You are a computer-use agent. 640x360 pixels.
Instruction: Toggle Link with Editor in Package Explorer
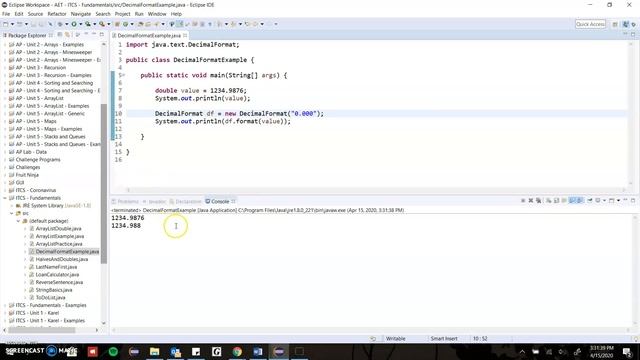(x=67, y=35)
